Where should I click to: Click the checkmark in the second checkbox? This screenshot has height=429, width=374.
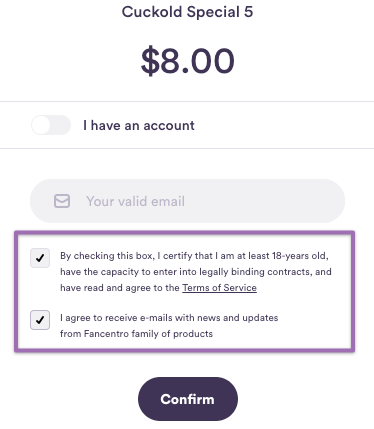(x=40, y=320)
